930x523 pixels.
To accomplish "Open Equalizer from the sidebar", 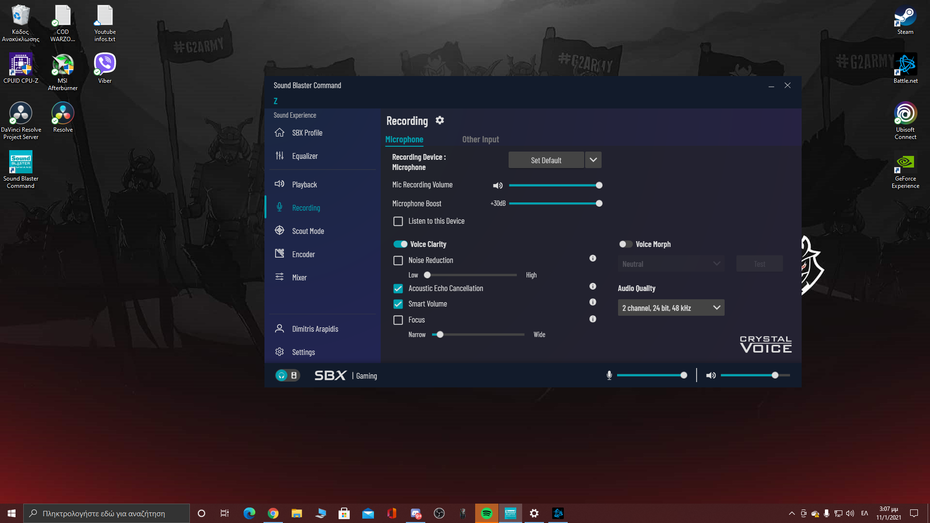I will point(304,156).
